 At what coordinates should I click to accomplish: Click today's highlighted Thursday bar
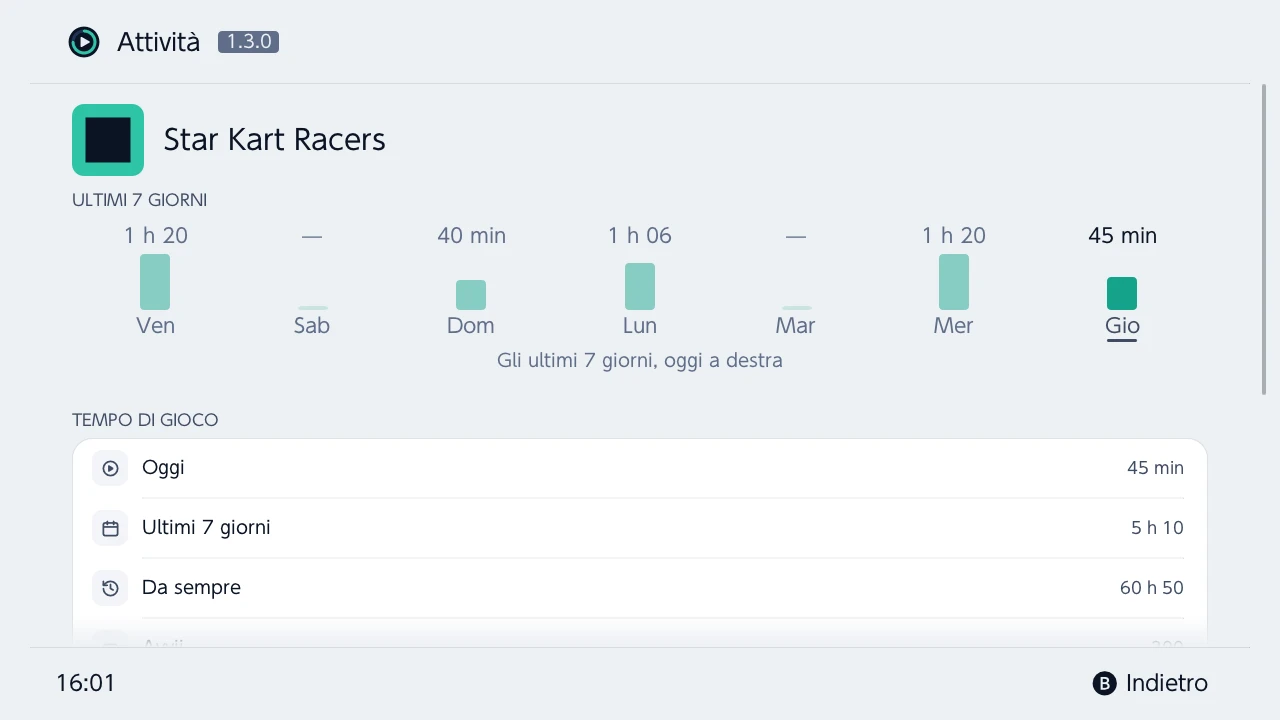1122,294
